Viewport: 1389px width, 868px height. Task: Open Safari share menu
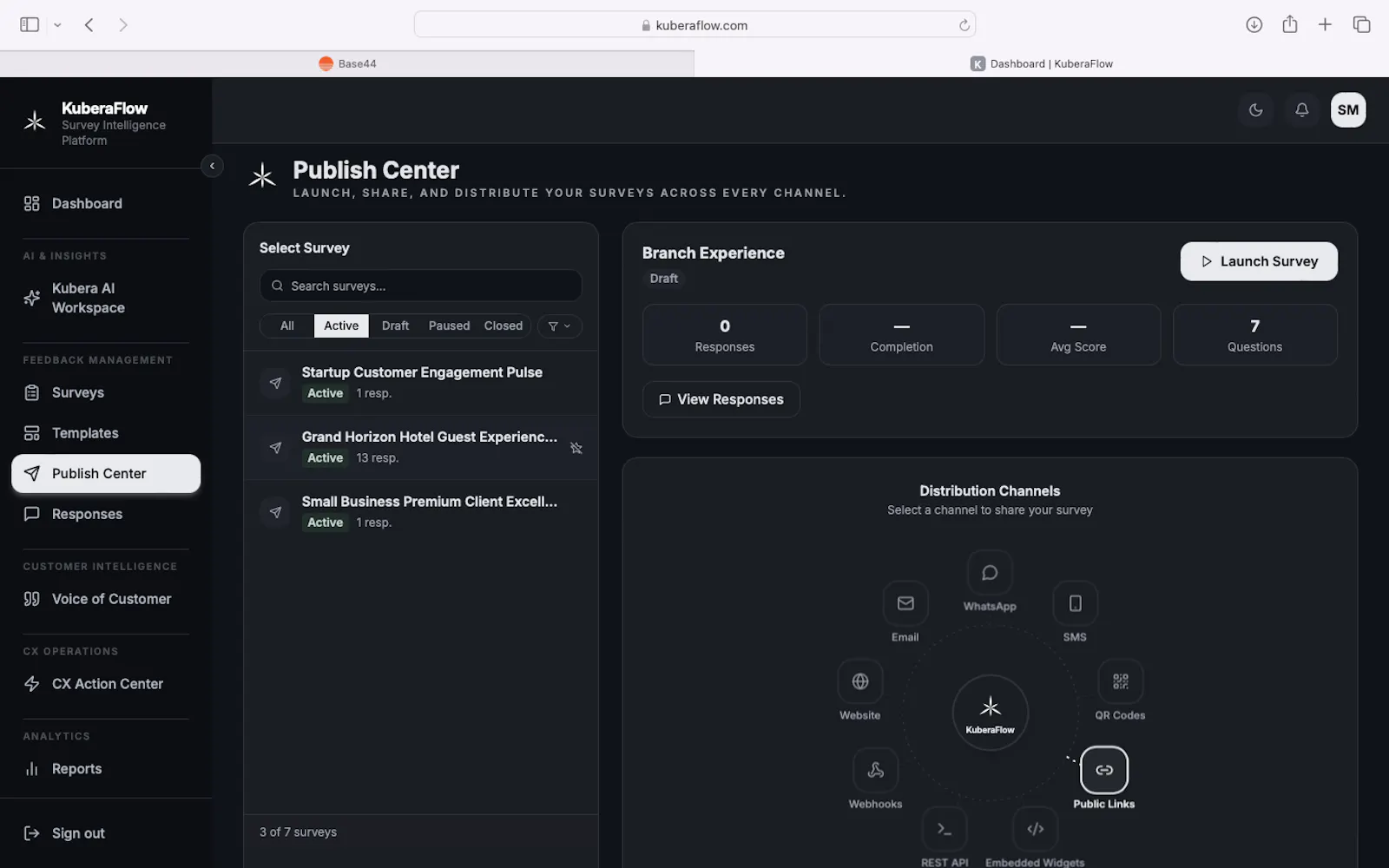tap(1290, 24)
